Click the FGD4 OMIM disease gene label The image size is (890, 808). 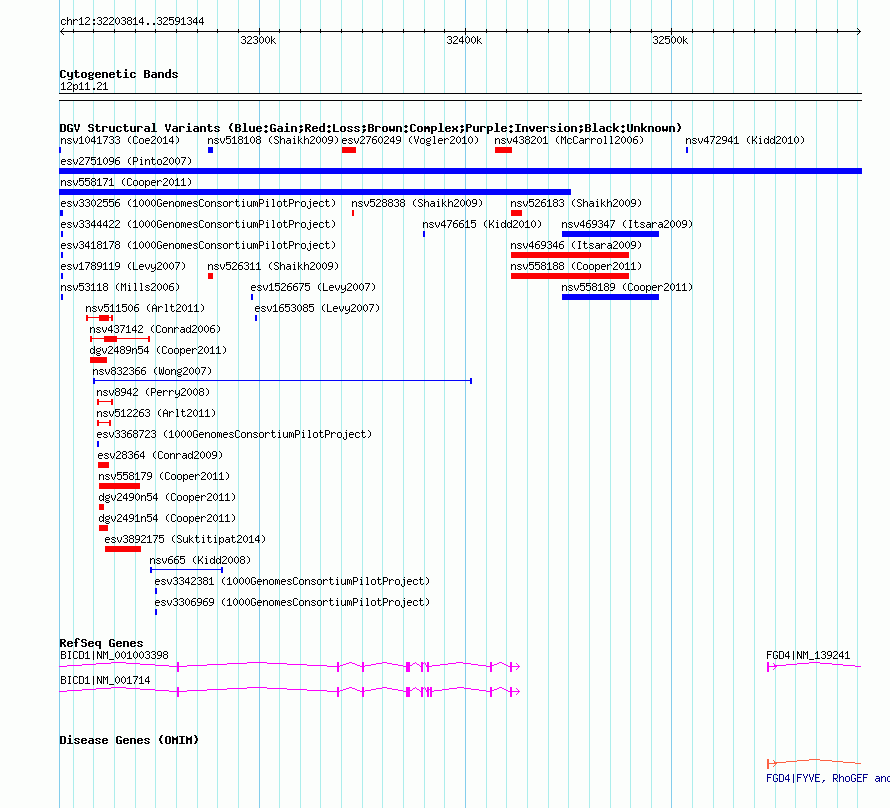pyautogui.click(x=828, y=778)
